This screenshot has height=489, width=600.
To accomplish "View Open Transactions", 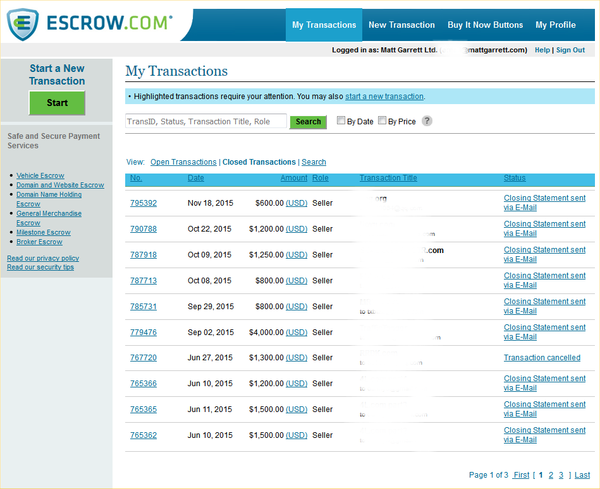I will [x=183, y=162].
